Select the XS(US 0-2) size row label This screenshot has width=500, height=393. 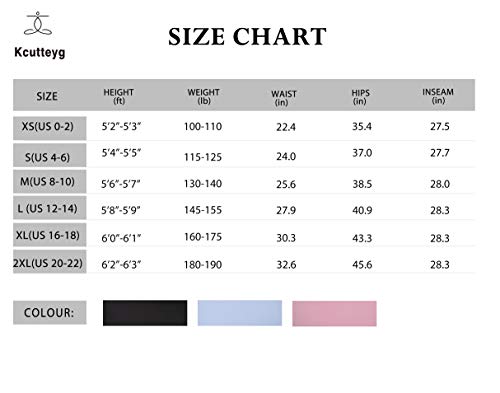[x=50, y=128]
